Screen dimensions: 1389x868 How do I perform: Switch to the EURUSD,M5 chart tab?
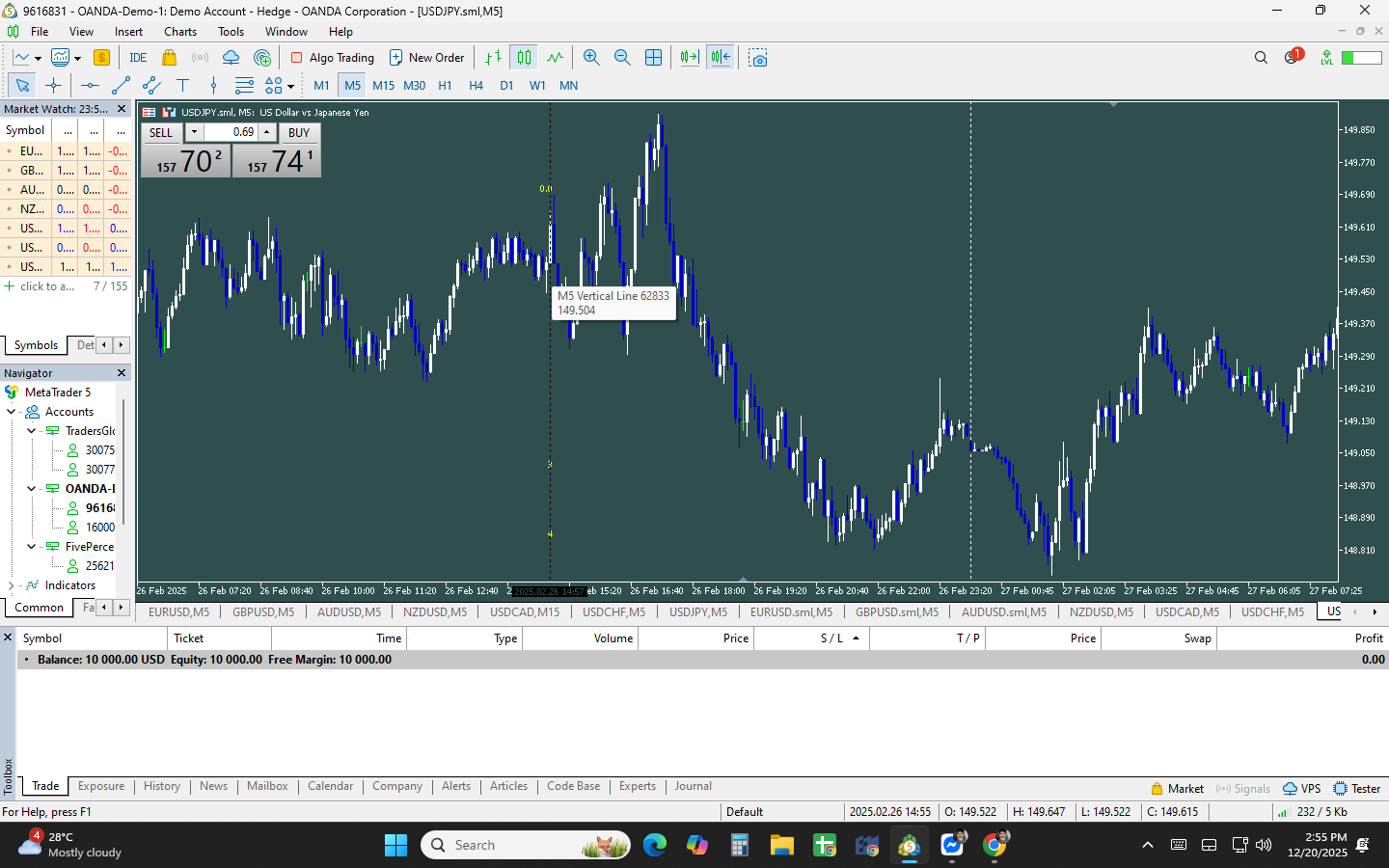[x=178, y=611]
